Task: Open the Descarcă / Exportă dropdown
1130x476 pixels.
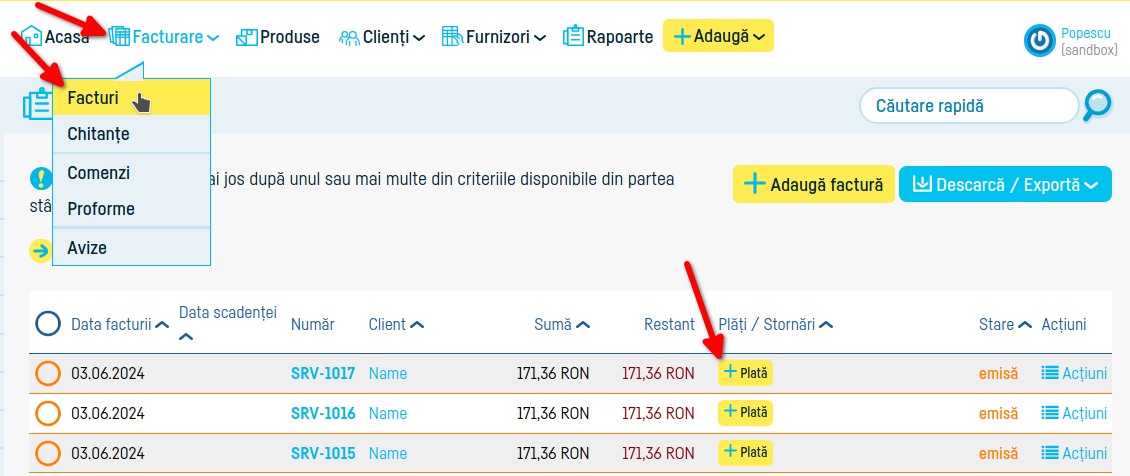Action: point(1005,184)
